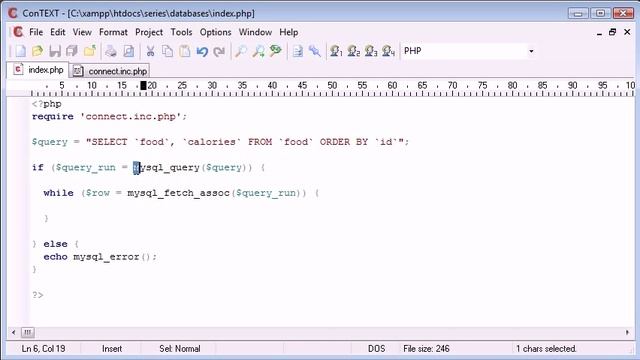640x360 pixels.
Task: Click 'mysql_fetch_assoc' in the while line
Action: (178, 193)
